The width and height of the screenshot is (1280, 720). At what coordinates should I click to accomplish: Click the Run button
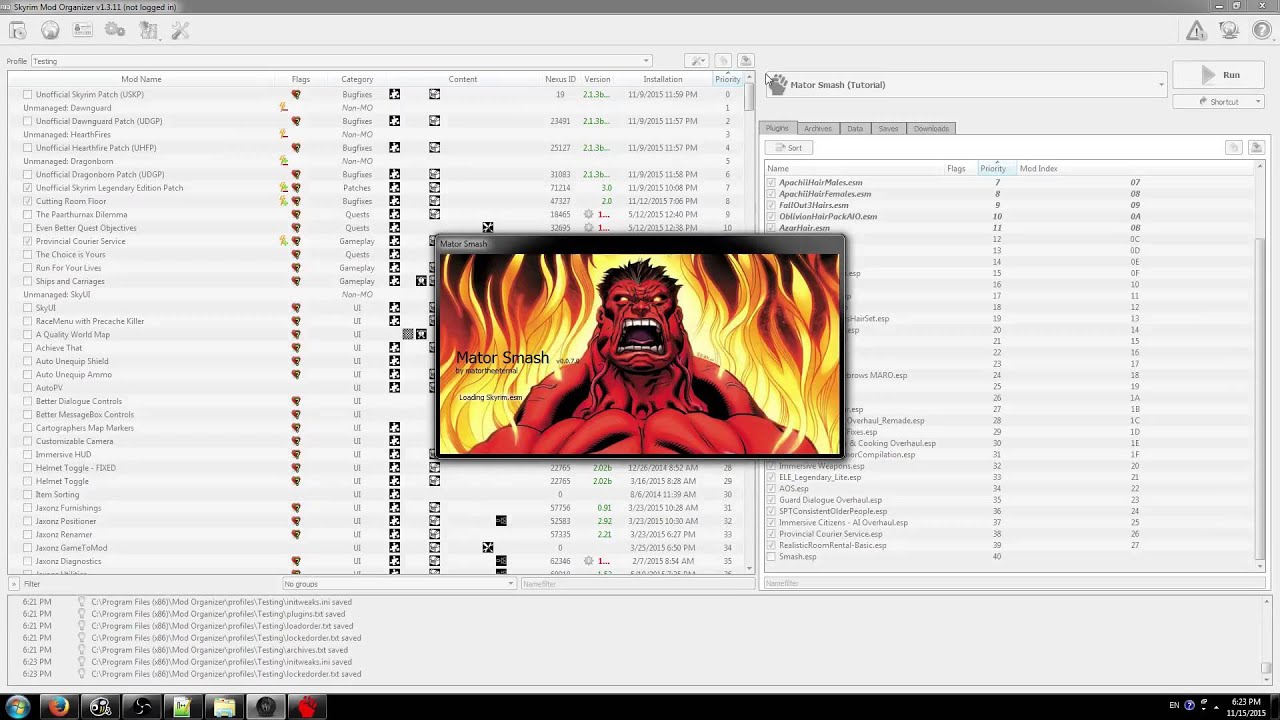pyautogui.click(x=1219, y=75)
